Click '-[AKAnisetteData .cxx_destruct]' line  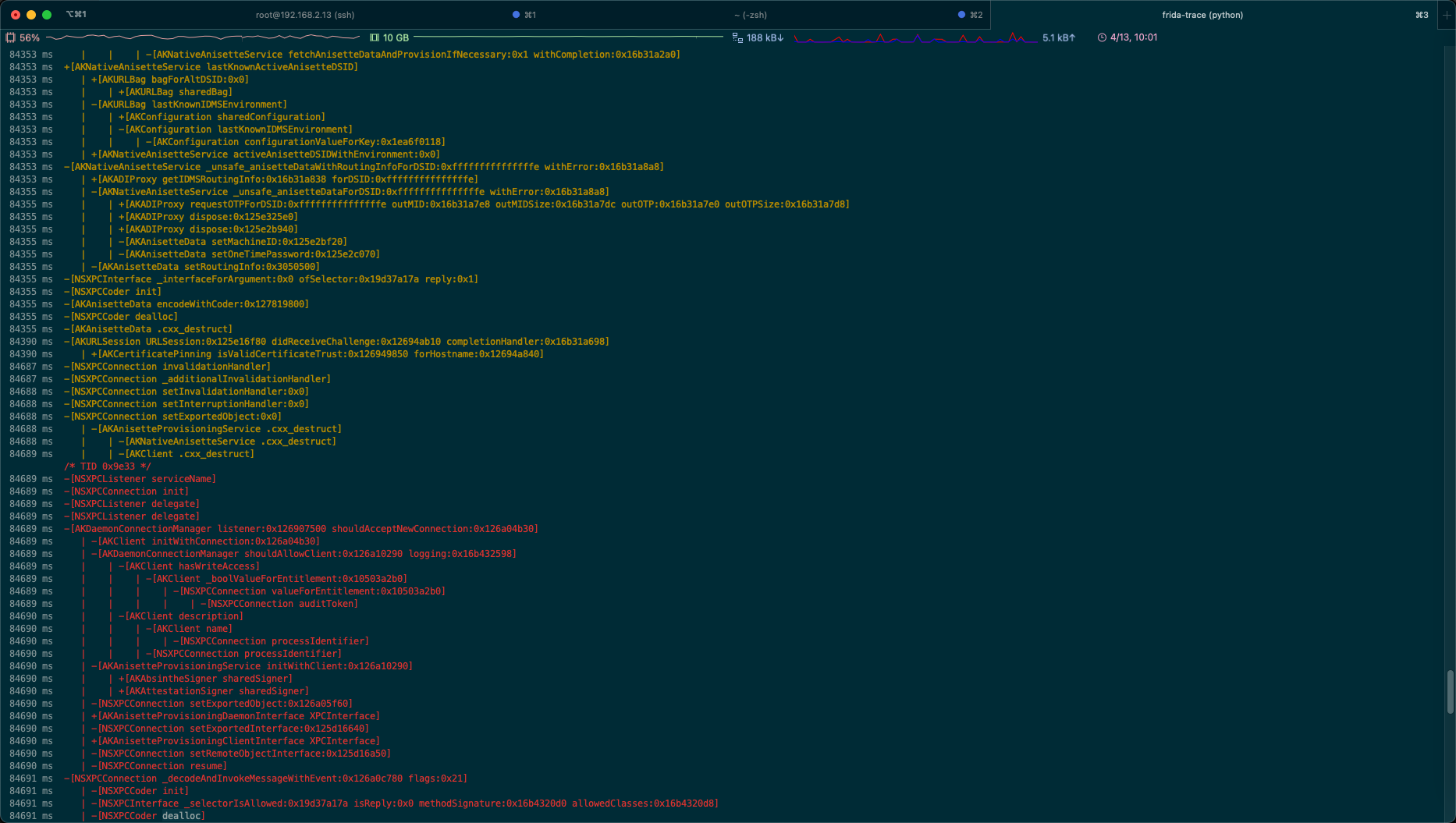pos(148,329)
